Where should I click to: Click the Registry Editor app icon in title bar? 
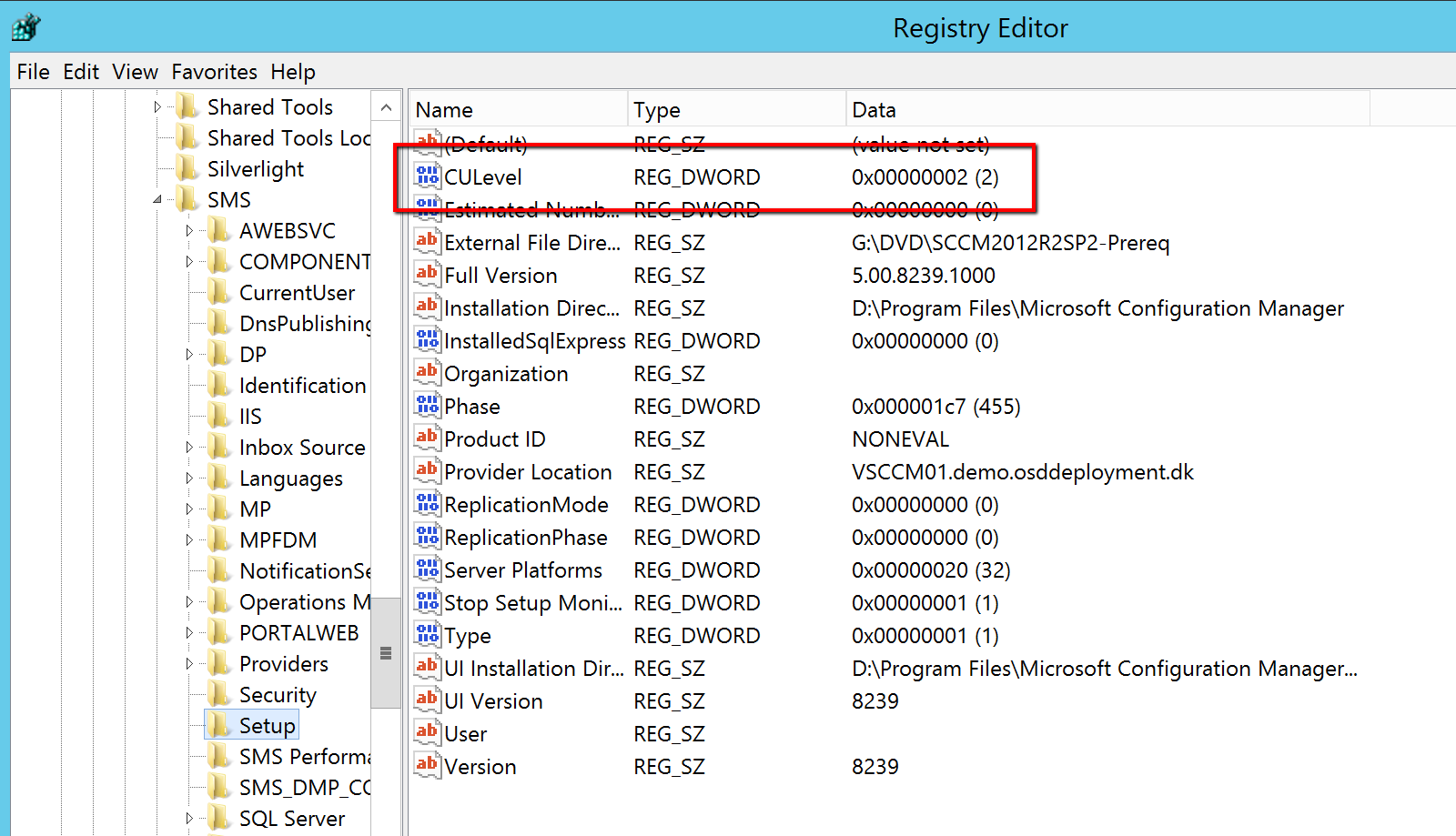click(x=25, y=27)
